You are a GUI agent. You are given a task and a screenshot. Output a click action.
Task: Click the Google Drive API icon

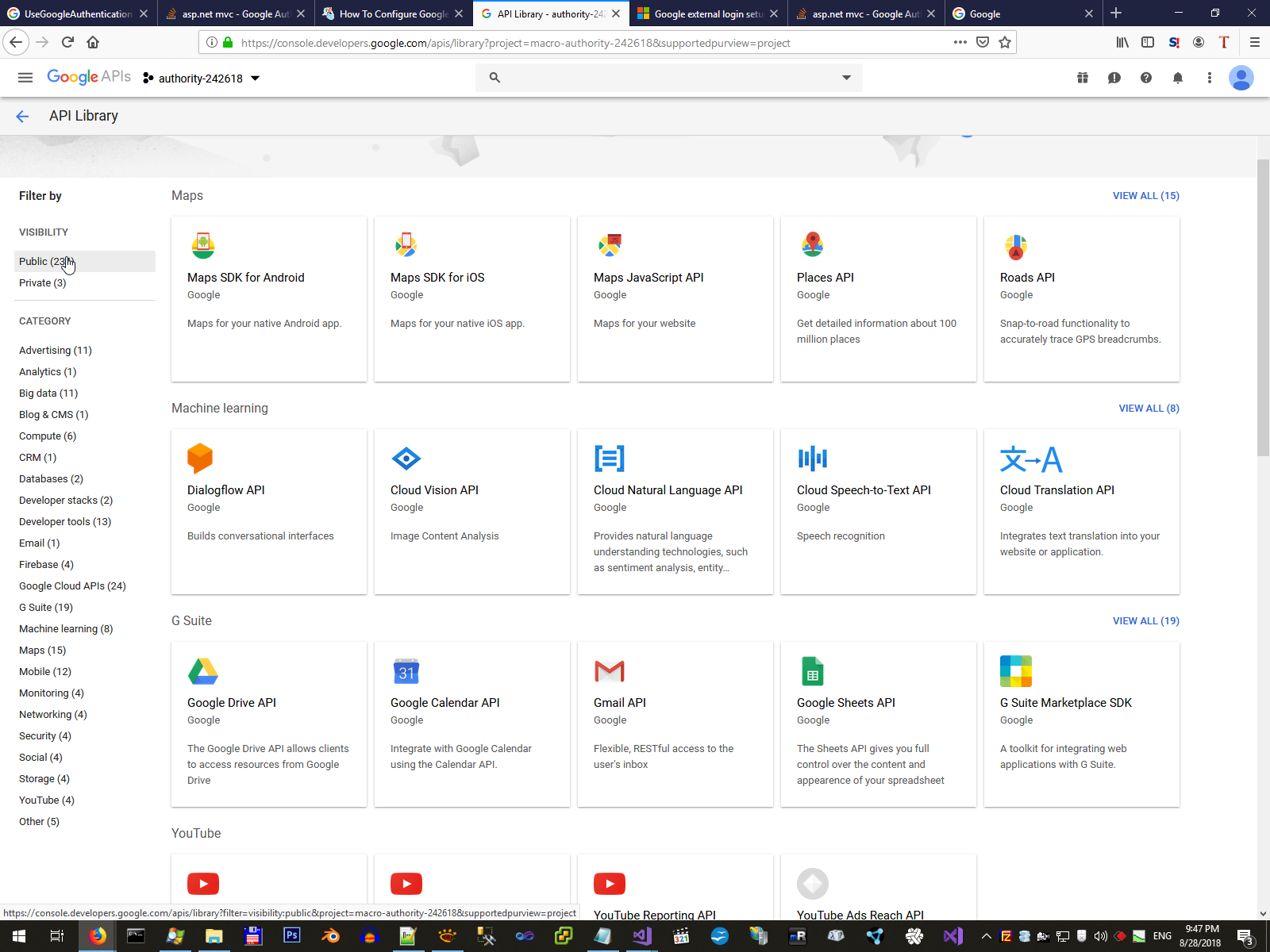(203, 671)
